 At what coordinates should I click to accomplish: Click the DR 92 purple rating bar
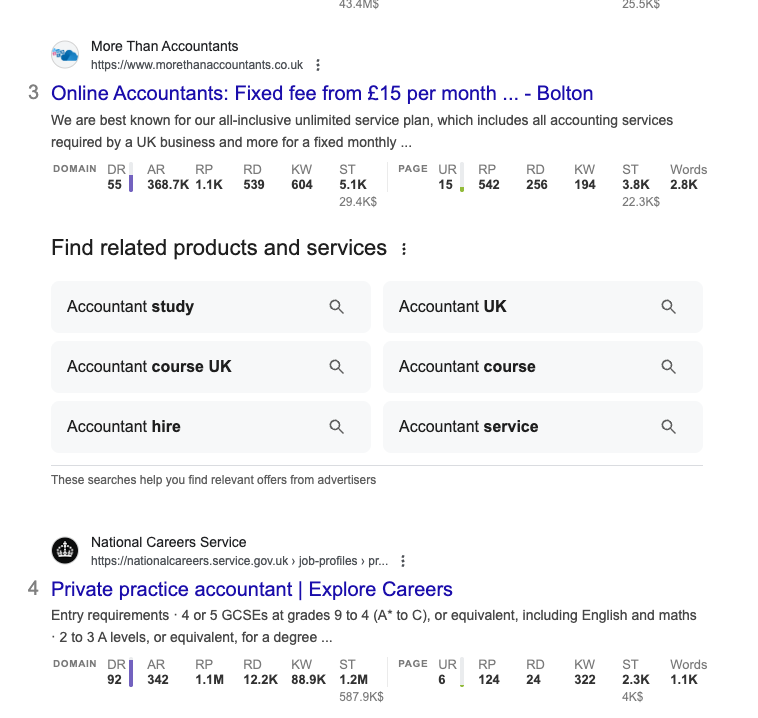click(x=131, y=673)
